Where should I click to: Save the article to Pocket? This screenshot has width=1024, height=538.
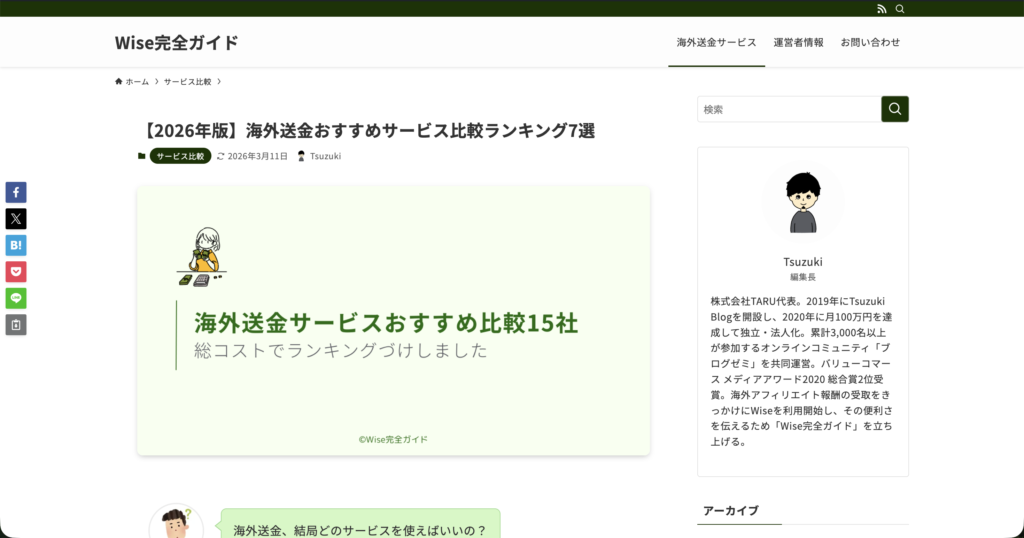click(x=16, y=272)
